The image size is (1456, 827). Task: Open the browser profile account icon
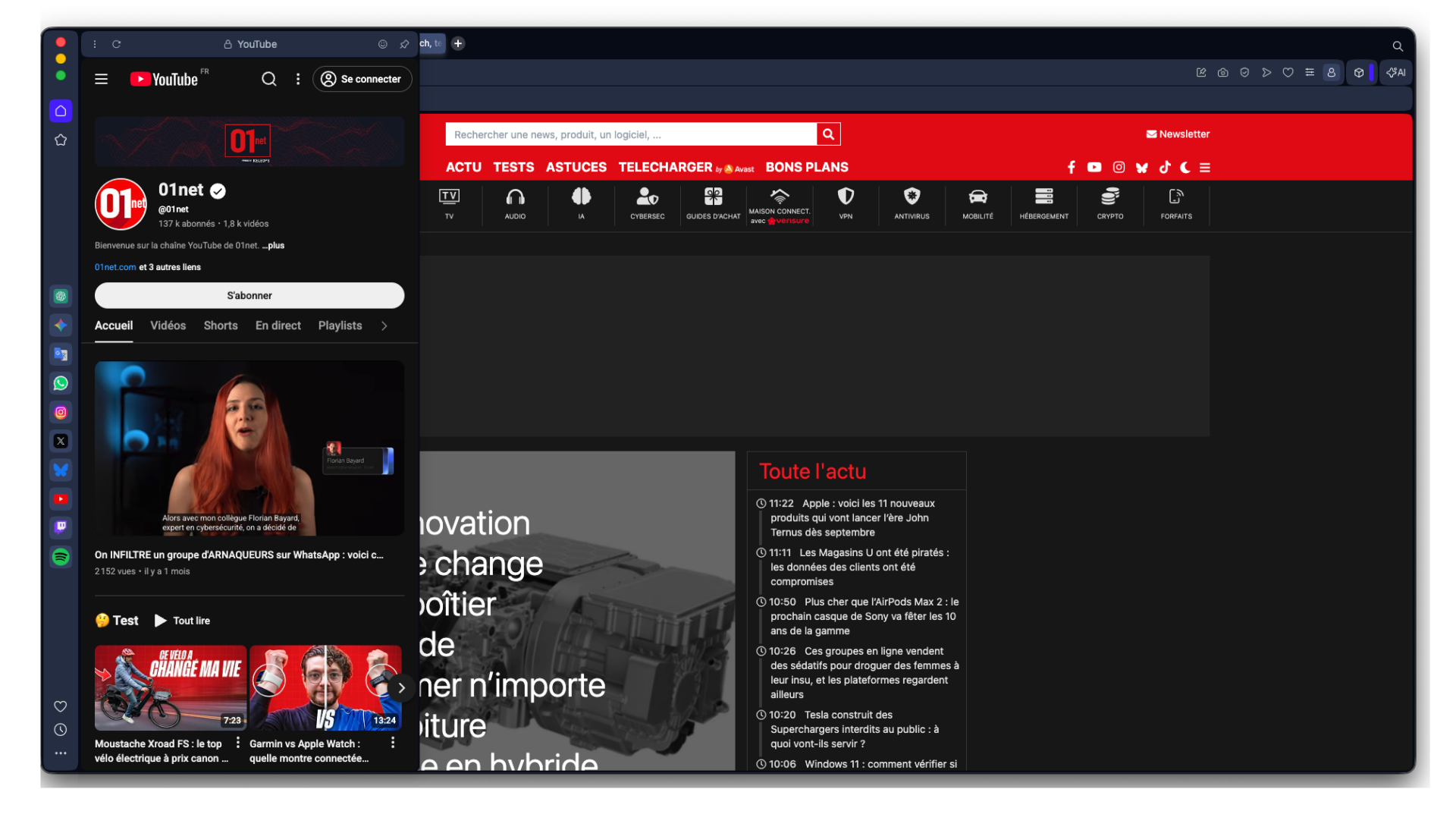click(1331, 72)
